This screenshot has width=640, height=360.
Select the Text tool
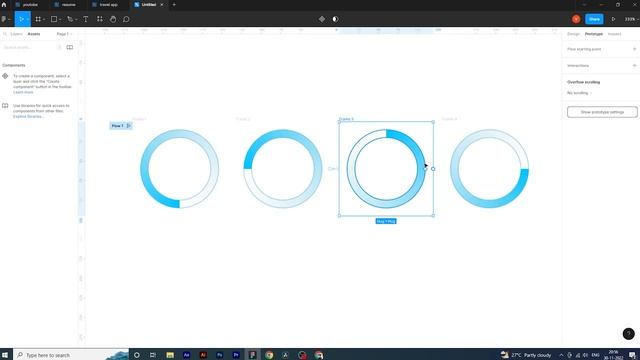click(x=86, y=19)
